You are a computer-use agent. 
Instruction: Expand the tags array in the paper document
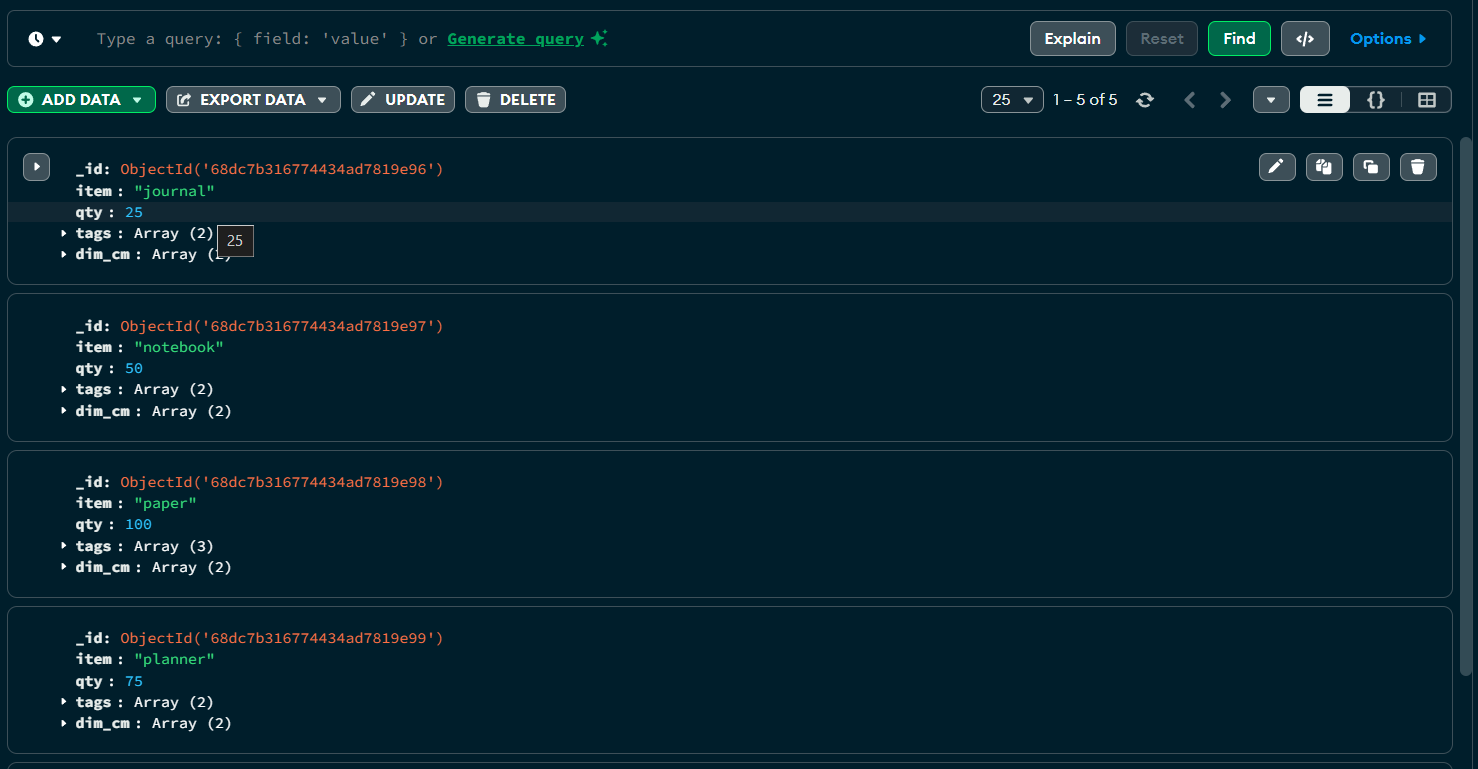[64, 546]
